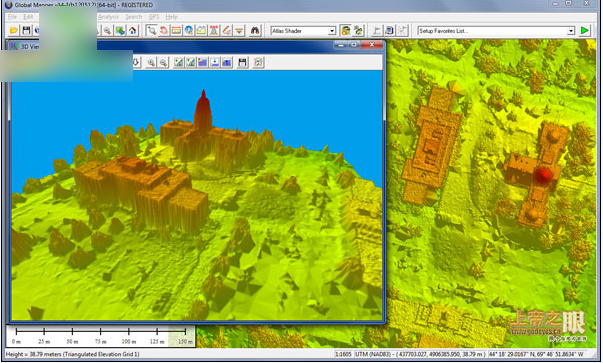Click the home full-view icon

click(132, 30)
